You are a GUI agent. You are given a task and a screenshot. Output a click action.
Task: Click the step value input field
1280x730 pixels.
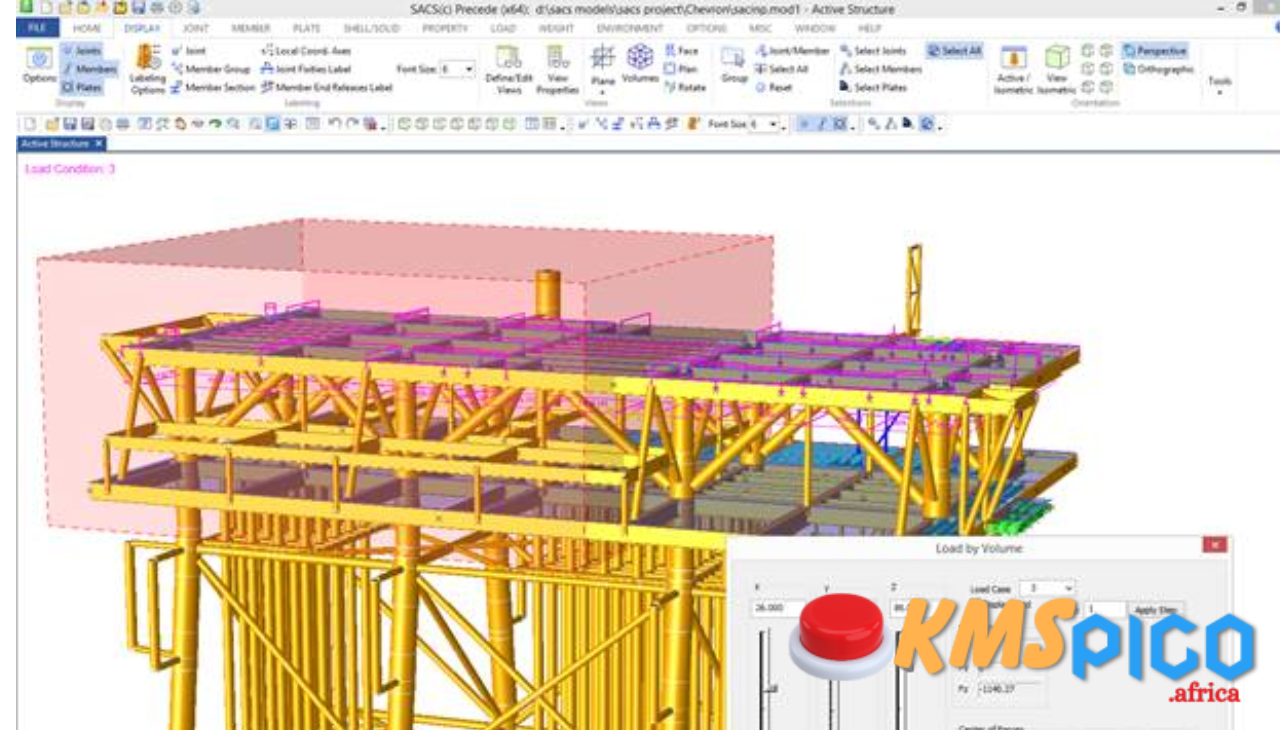[1104, 608]
